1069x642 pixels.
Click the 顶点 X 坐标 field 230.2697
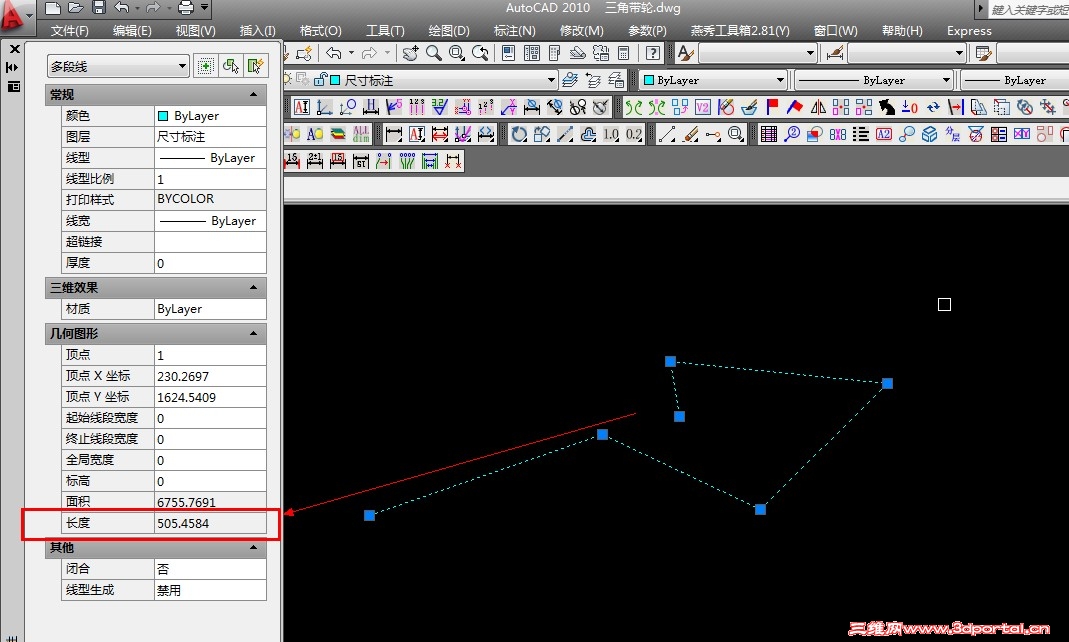(210, 376)
